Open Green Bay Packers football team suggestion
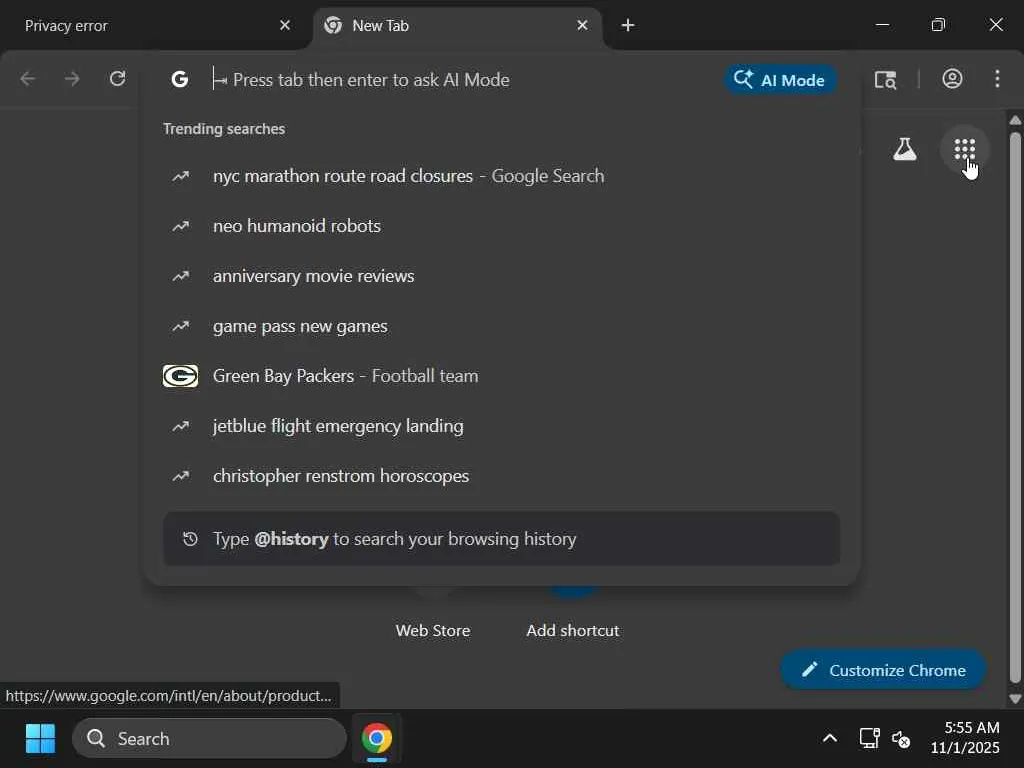 tap(502, 376)
